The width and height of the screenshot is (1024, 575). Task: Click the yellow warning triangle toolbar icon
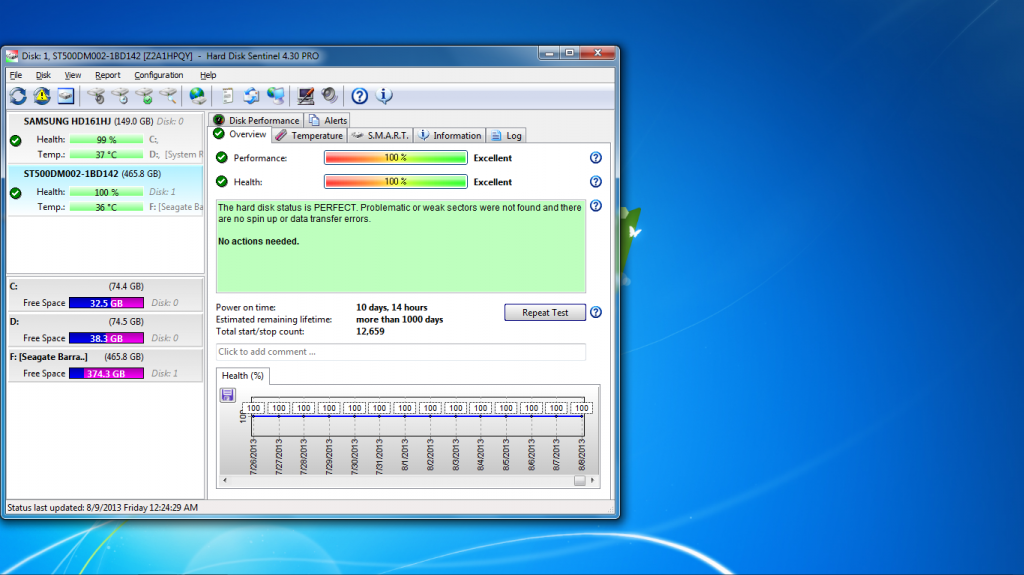pyautogui.click(x=42, y=96)
